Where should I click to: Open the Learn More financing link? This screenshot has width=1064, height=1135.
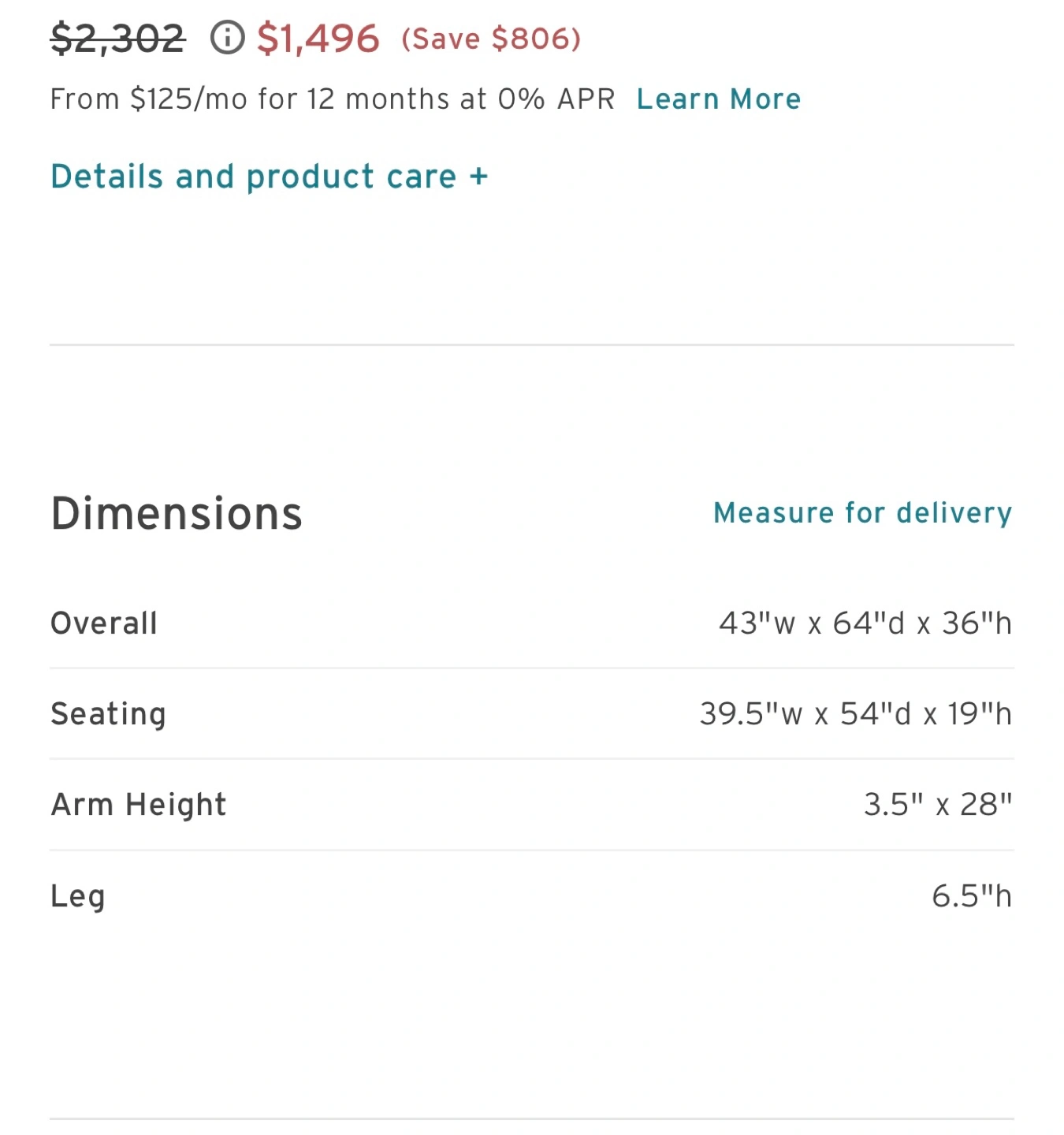tap(718, 99)
